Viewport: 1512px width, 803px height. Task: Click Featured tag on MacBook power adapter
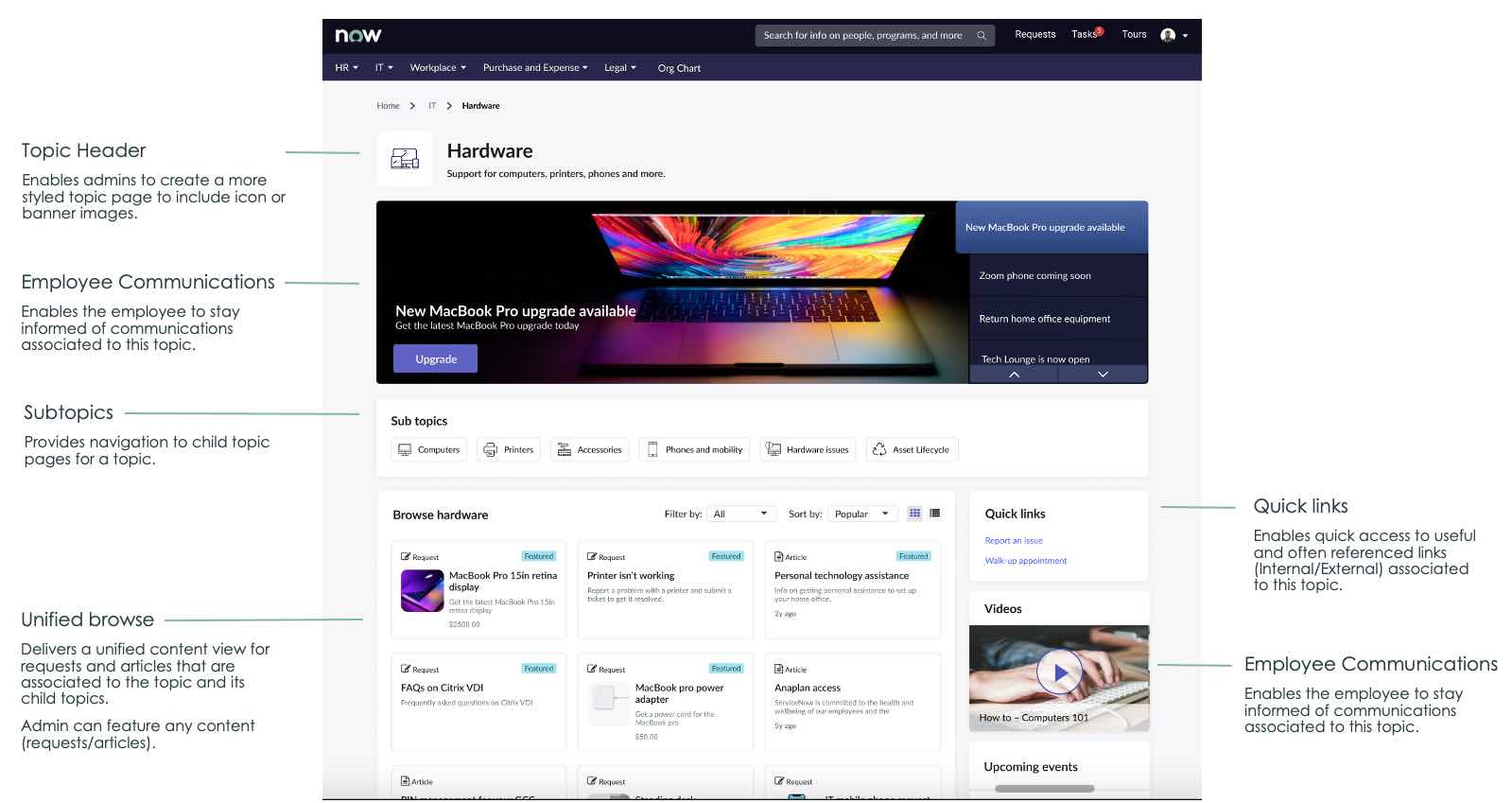pyautogui.click(x=726, y=669)
